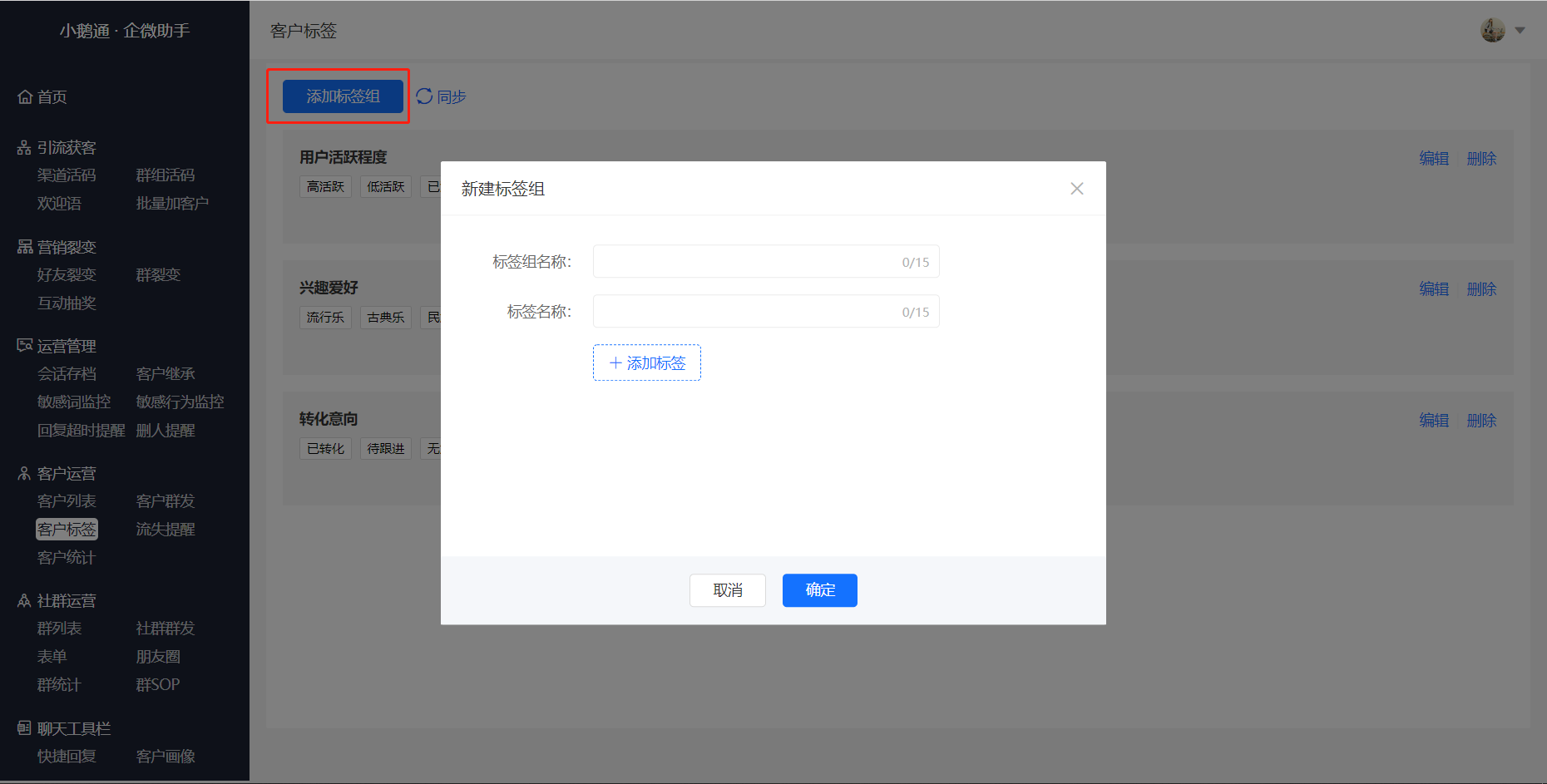The width and height of the screenshot is (1547, 784).
Task: Open 渠道活码 menu item
Action: click(x=67, y=175)
